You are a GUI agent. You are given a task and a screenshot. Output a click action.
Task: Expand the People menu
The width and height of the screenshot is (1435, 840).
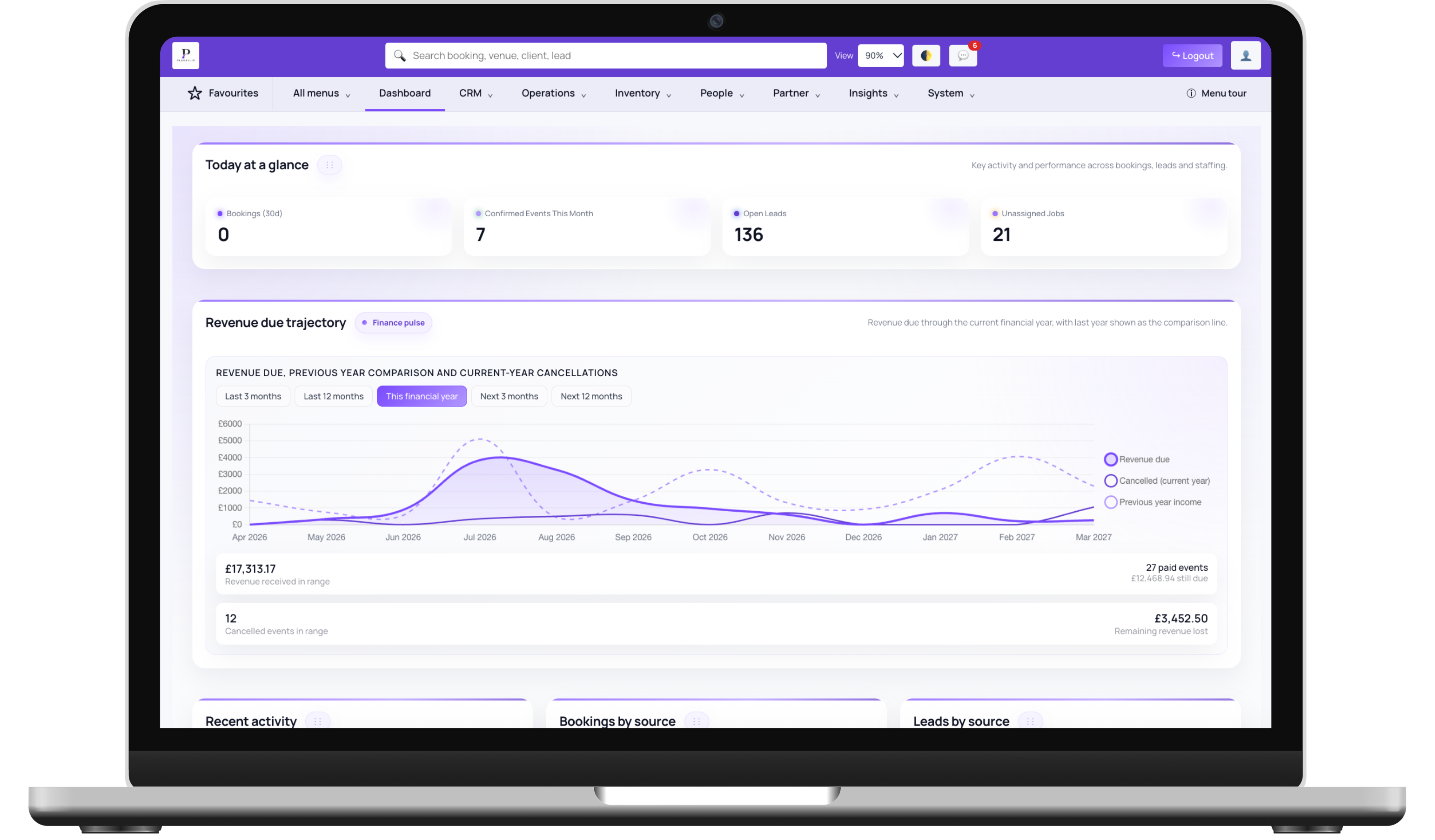pyautogui.click(x=722, y=93)
